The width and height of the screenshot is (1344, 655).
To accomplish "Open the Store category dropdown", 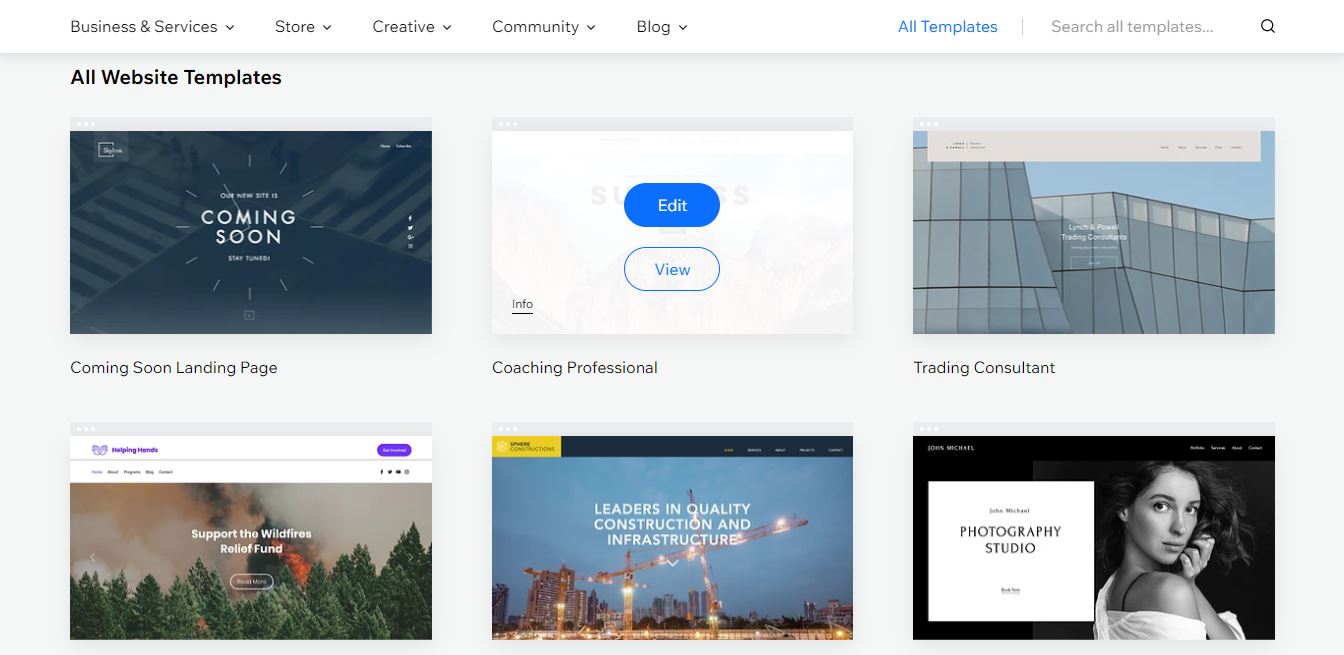I will pyautogui.click(x=303, y=27).
